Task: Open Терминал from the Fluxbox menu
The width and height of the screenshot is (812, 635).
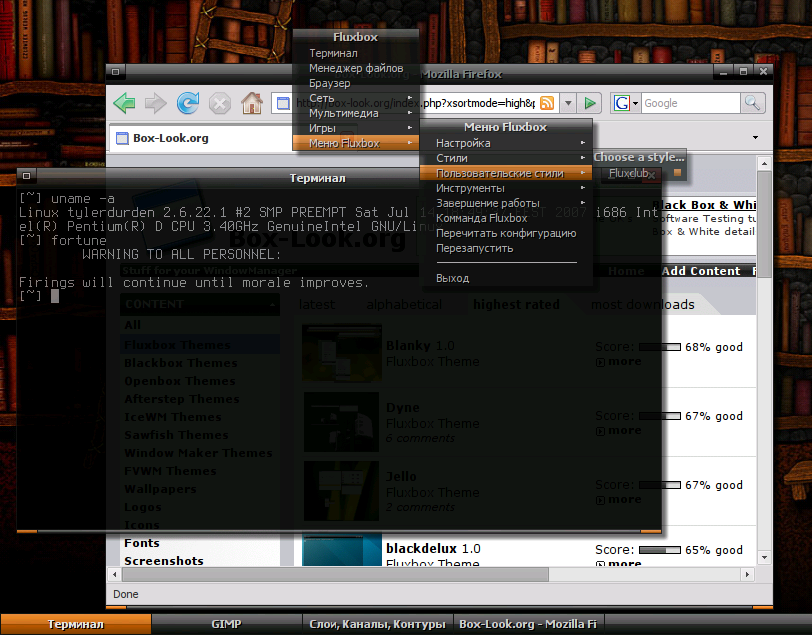Action: 356,53
